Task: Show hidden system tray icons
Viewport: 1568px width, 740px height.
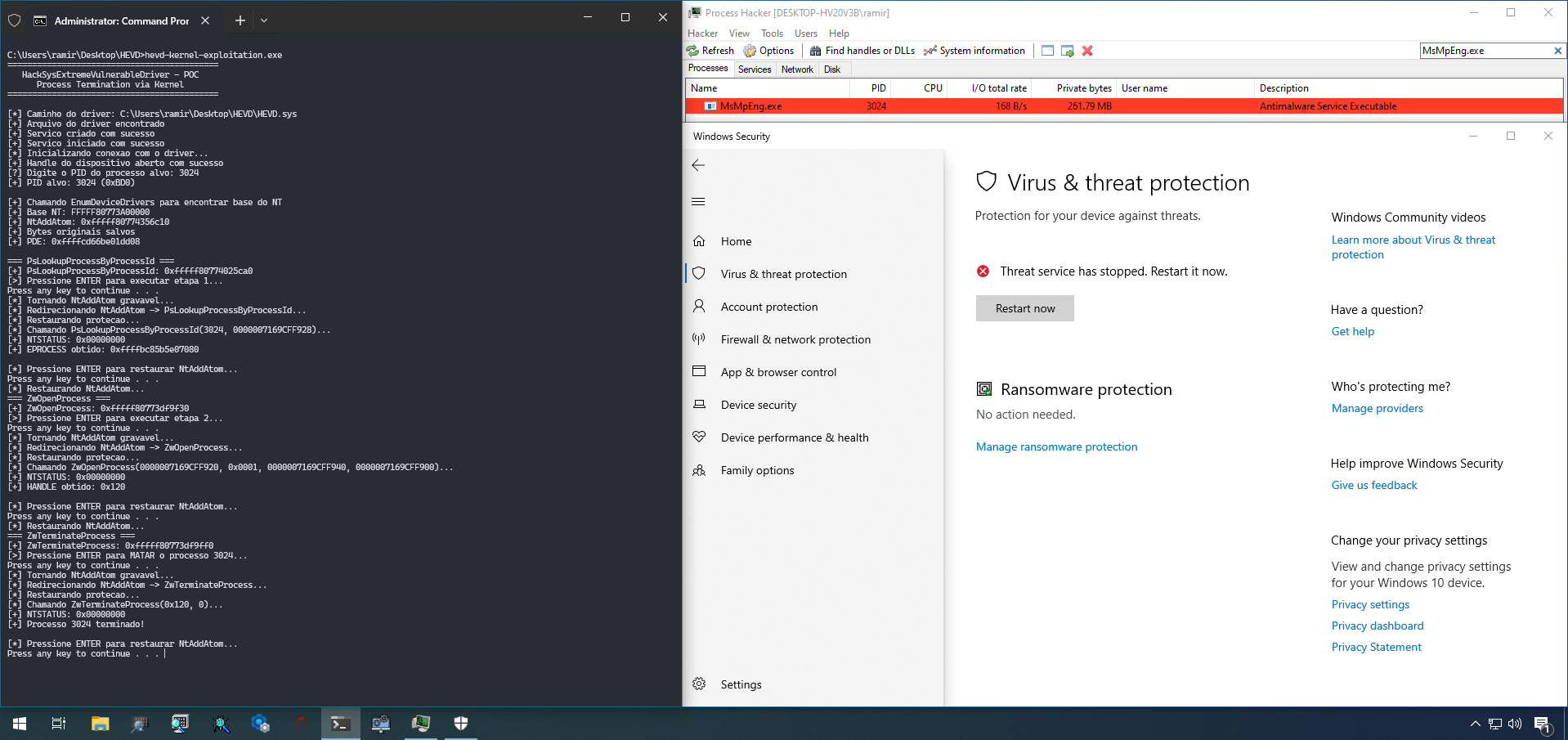Action: (1476, 724)
